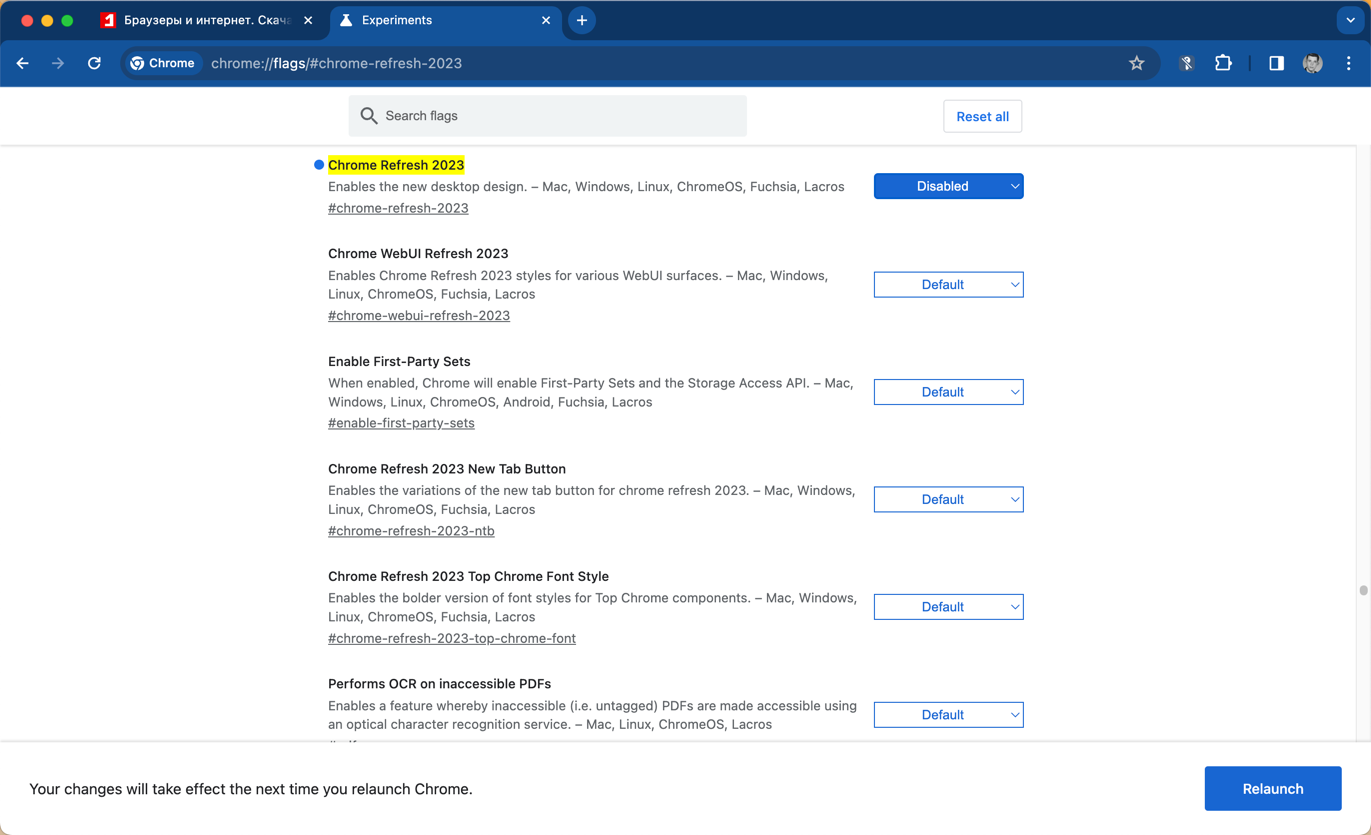Viewport: 1371px width, 835px height.
Task: Expand the New Tab Button flag dropdown
Action: [948, 500]
